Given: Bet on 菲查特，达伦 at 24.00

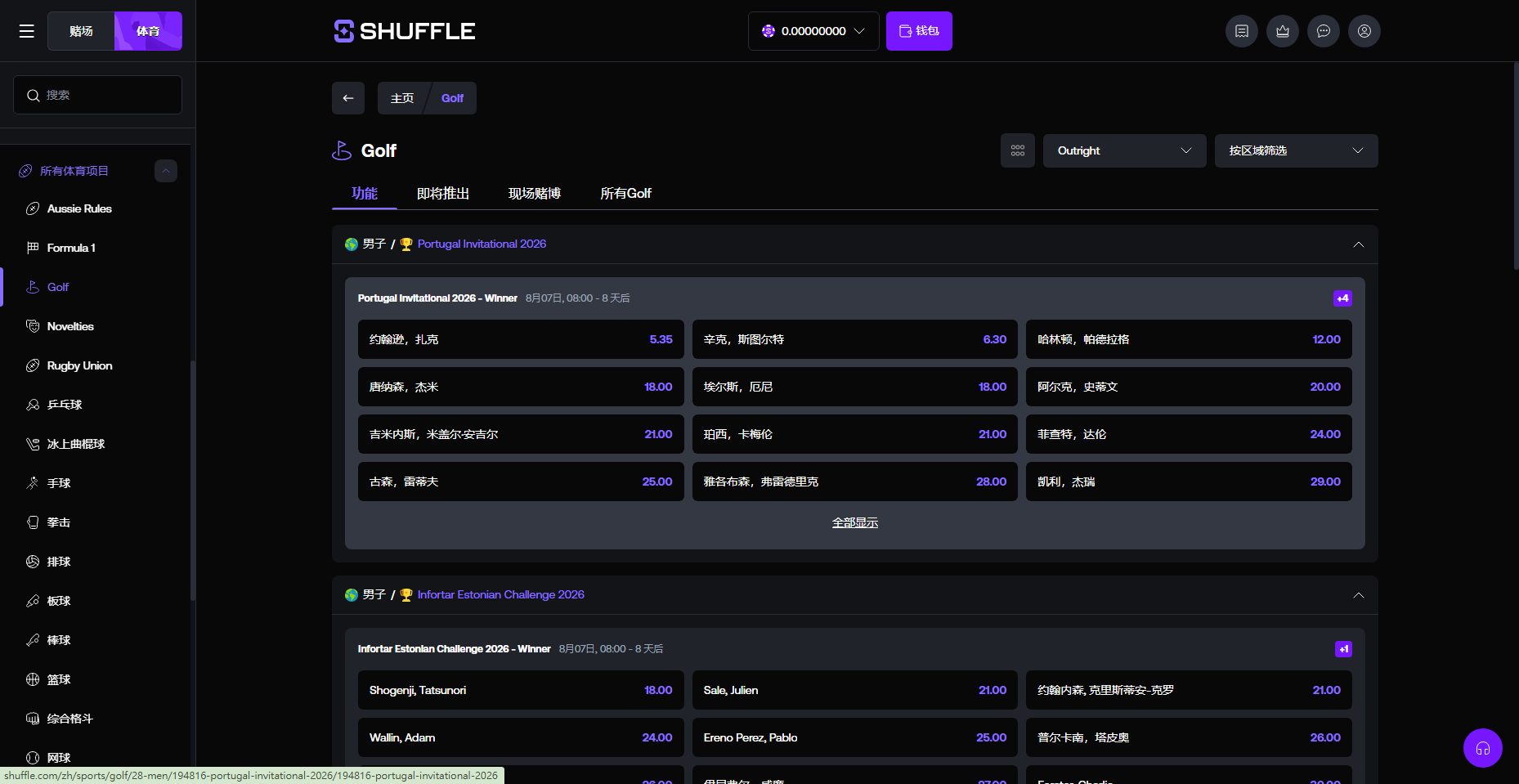Looking at the screenshot, I should [1189, 434].
